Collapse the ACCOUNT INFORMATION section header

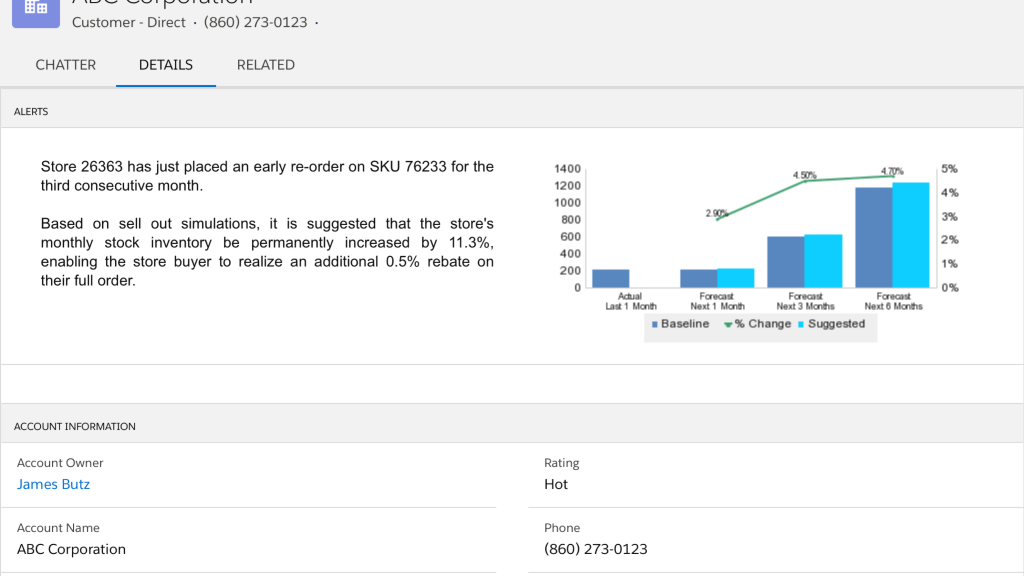pos(74,425)
